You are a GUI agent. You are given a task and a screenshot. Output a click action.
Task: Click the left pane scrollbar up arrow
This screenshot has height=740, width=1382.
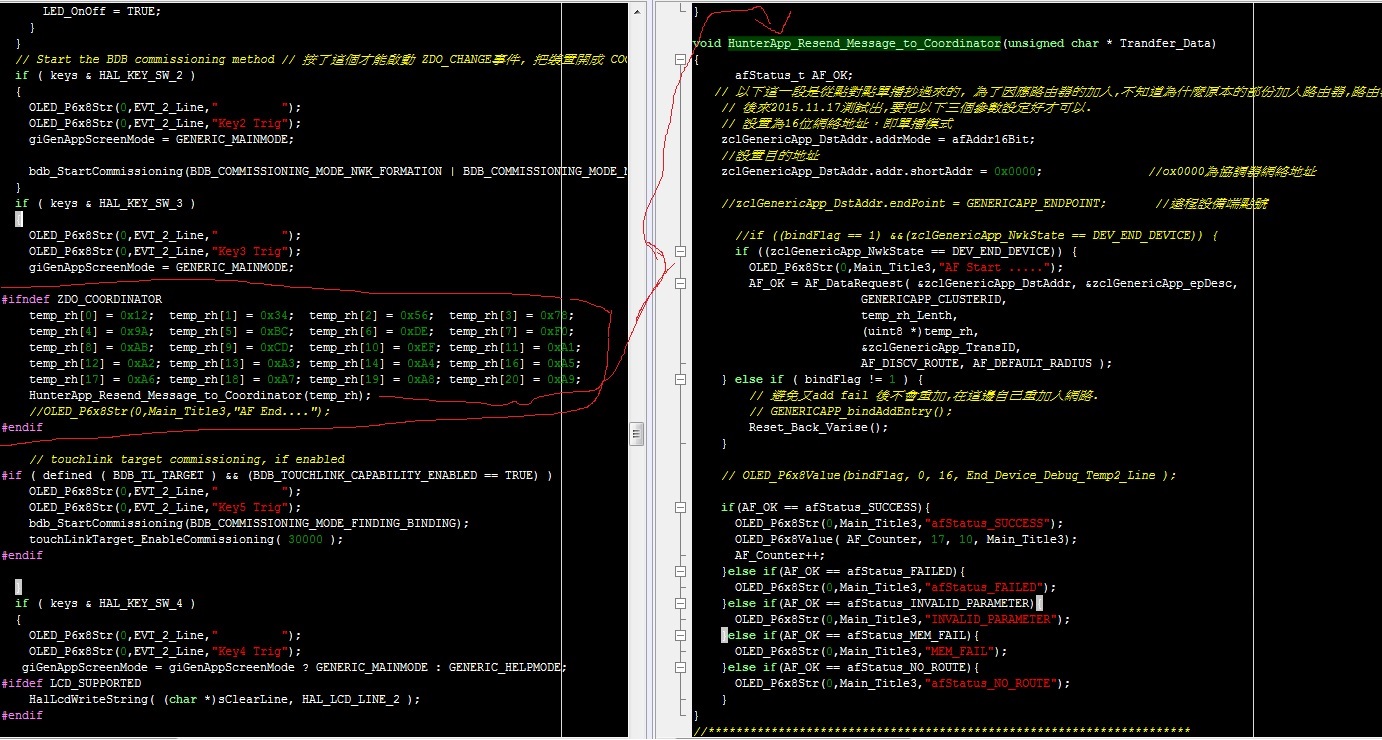pyautogui.click(x=636, y=11)
